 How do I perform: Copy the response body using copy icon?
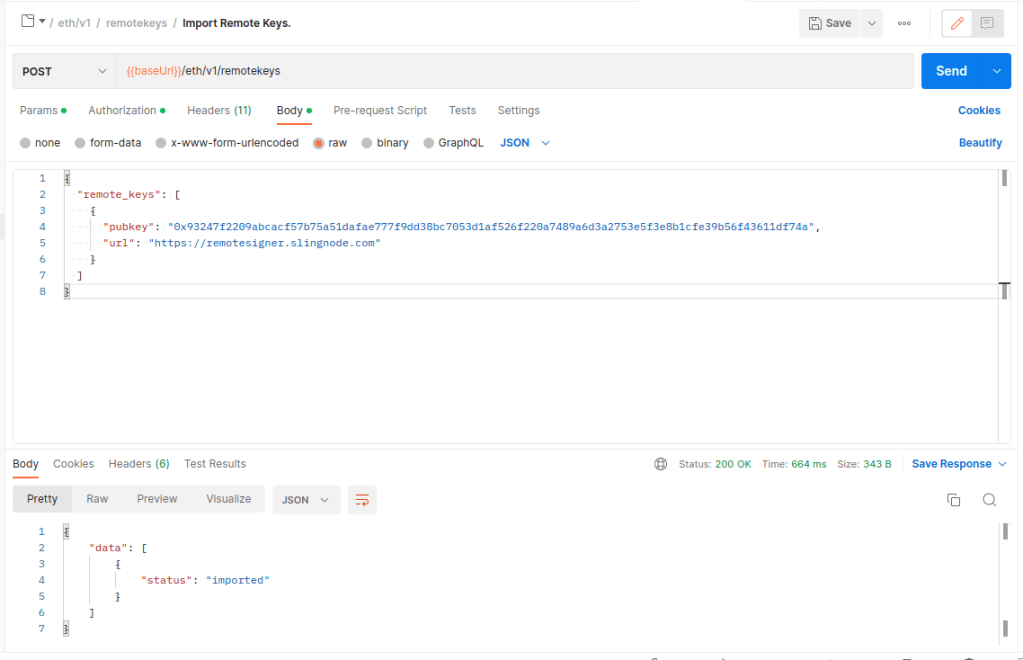tap(953, 499)
